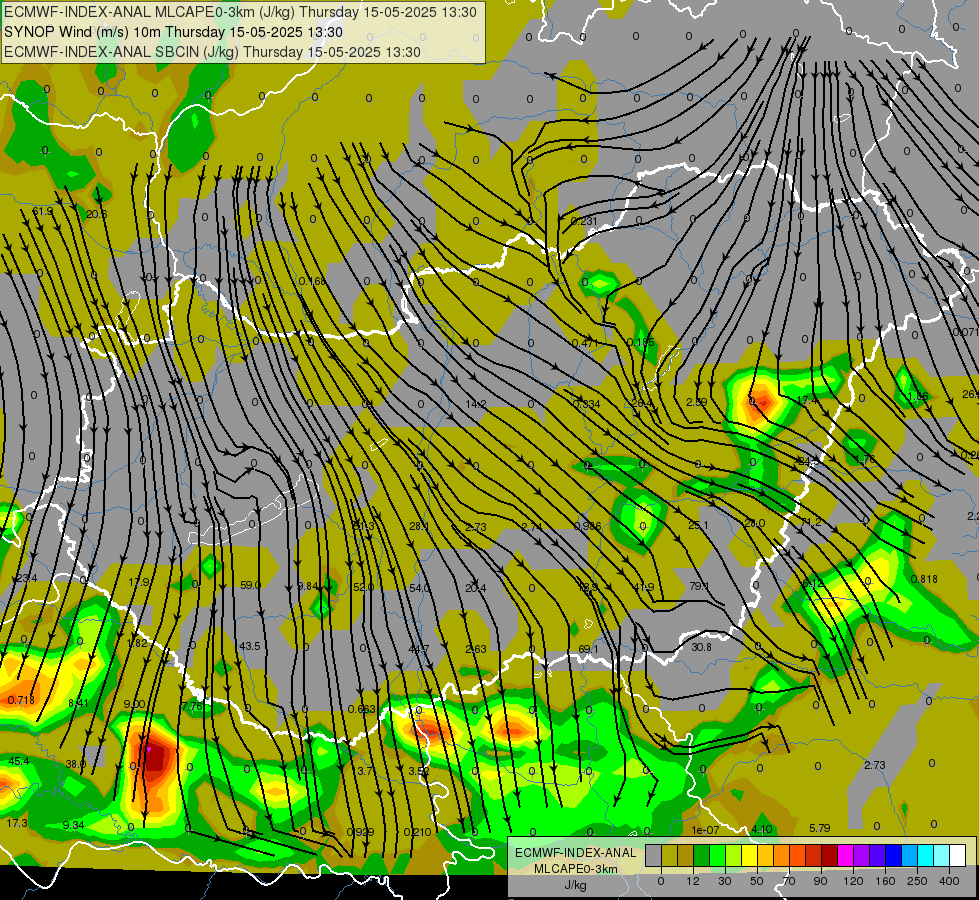The height and width of the screenshot is (900, 979).
Task: Click the map value 0.334
Action: (x=587, y=404)
